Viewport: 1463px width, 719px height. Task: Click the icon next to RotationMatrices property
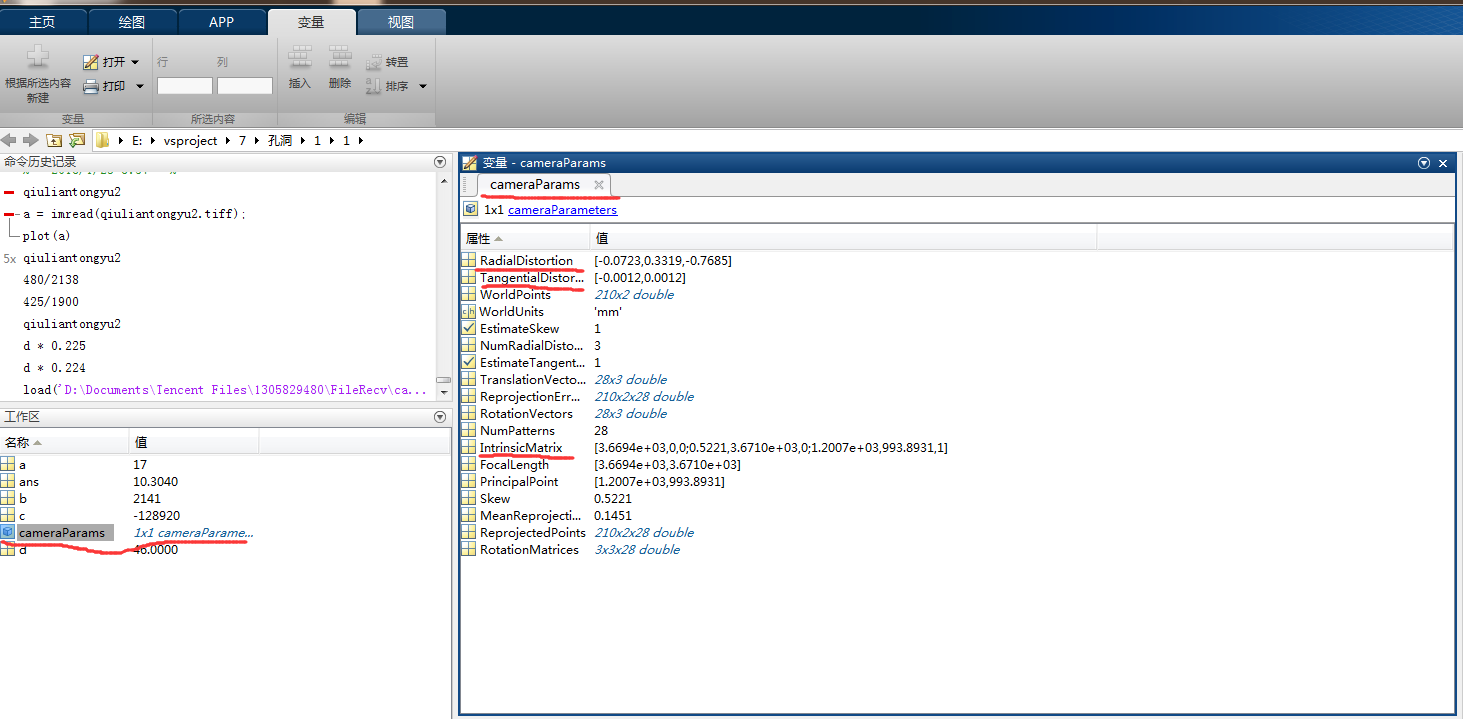[469, 550]
